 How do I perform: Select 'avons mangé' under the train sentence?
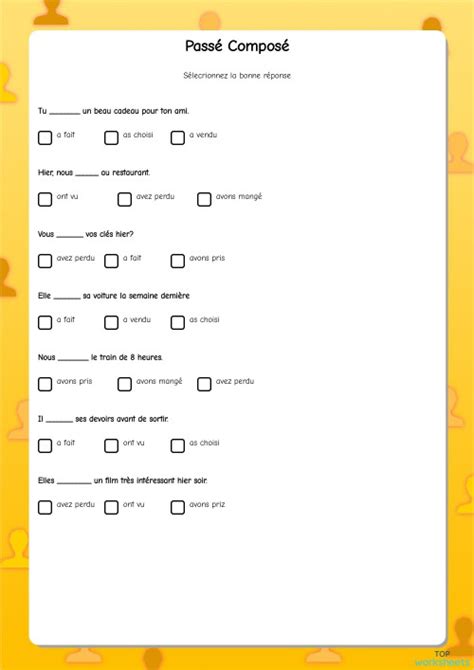124,384
